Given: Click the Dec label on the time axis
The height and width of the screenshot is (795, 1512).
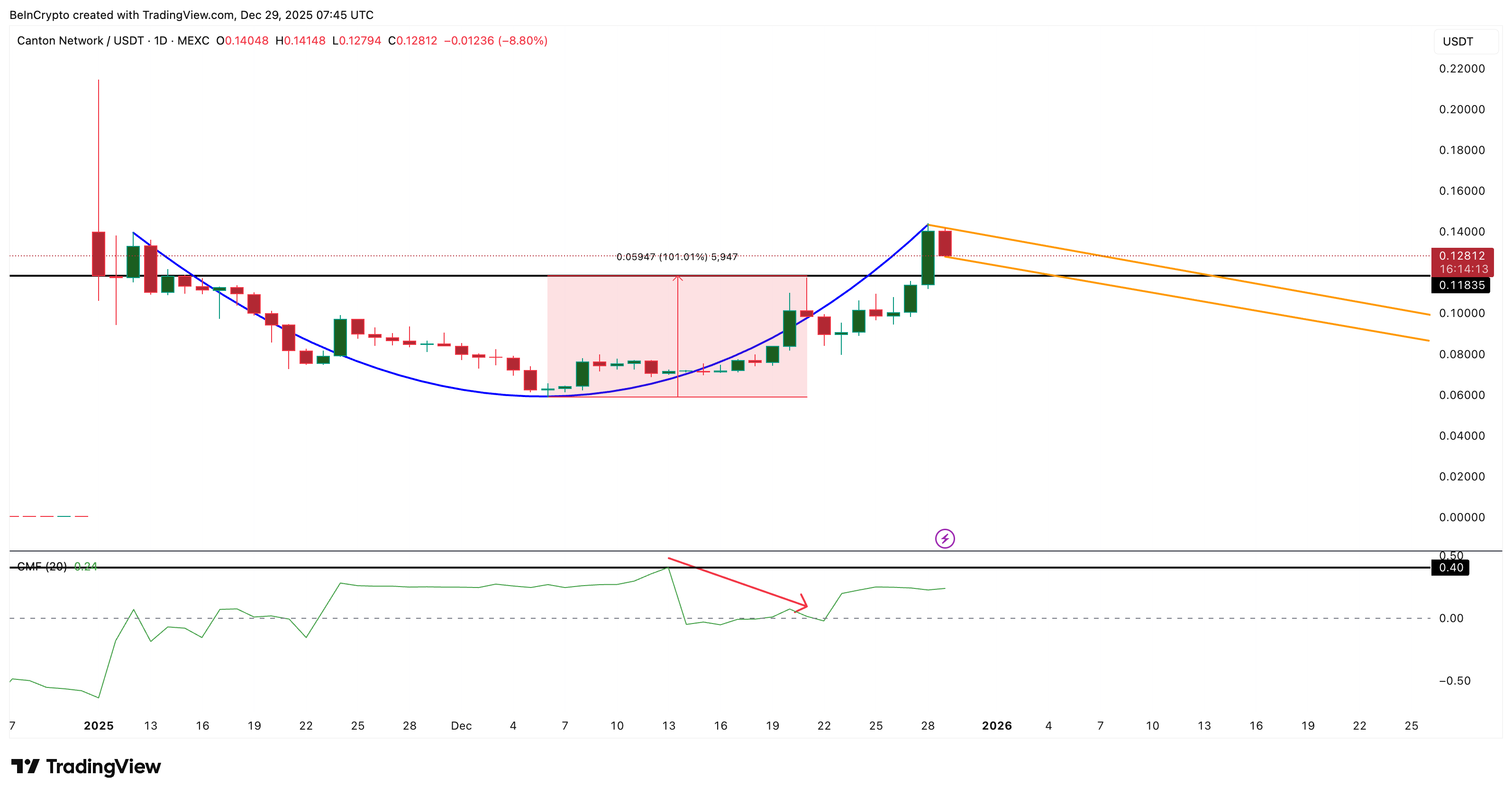Looking at the screenshot, I should pos(461,726).
